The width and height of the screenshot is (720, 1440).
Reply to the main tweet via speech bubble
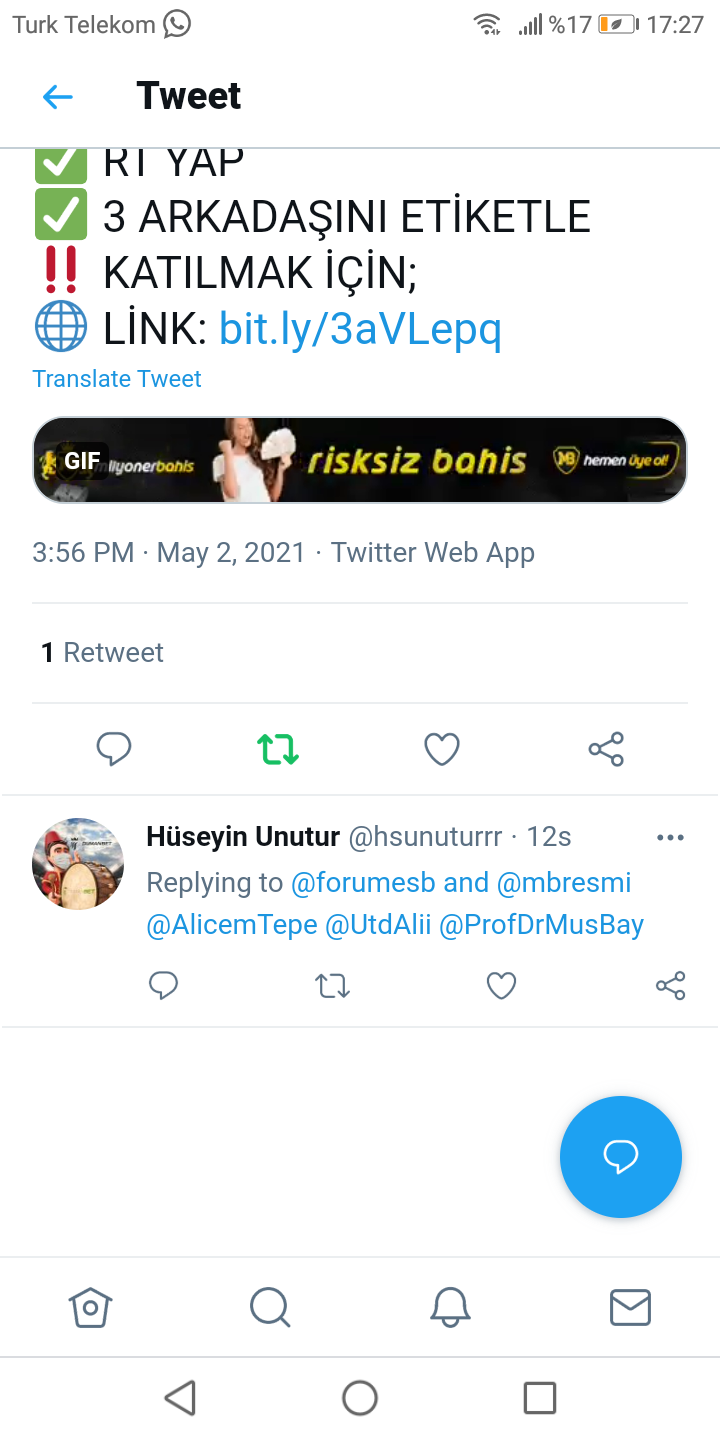tap(114, 748)
